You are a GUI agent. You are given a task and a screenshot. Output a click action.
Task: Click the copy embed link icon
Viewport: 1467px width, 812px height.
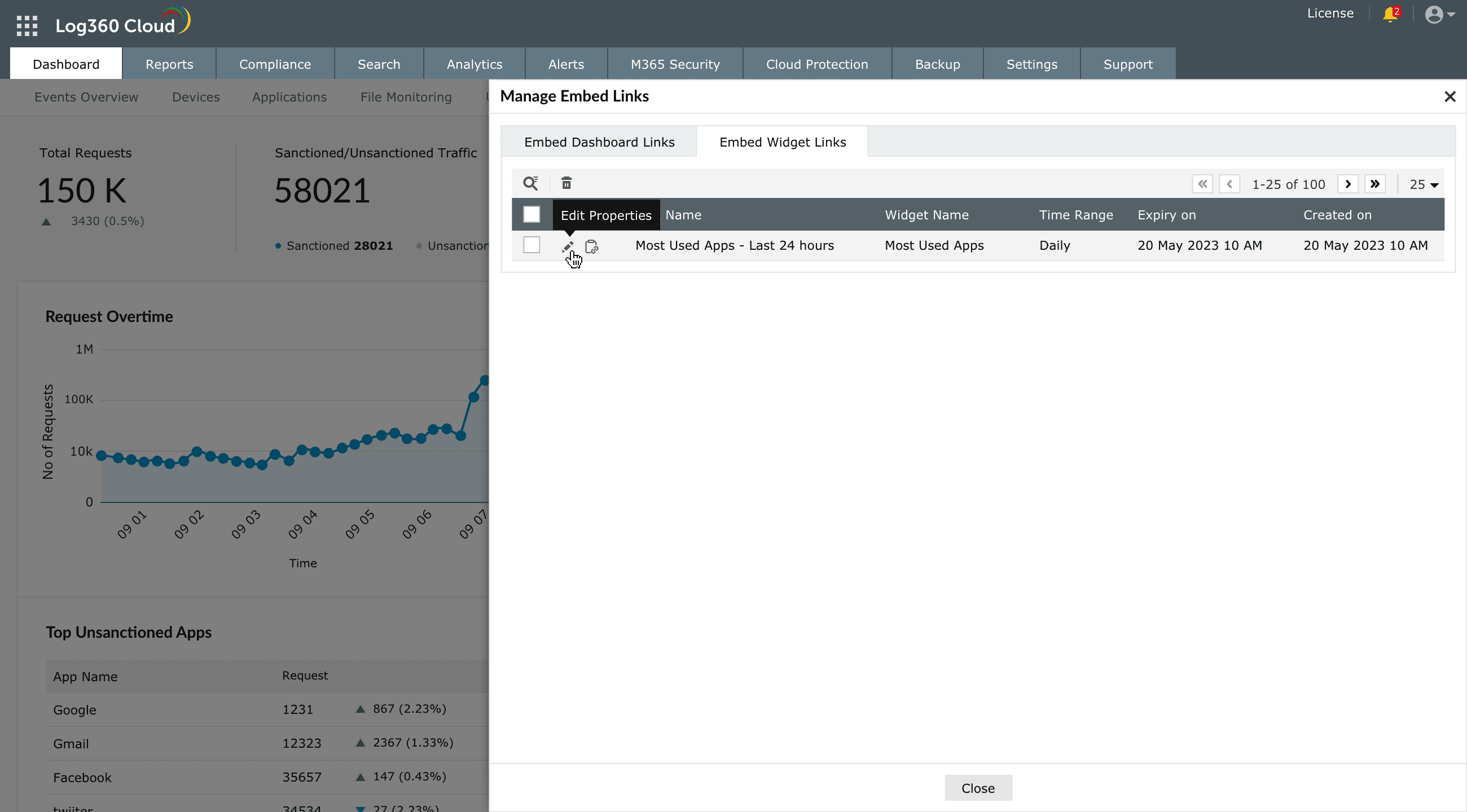coord(592,246)
